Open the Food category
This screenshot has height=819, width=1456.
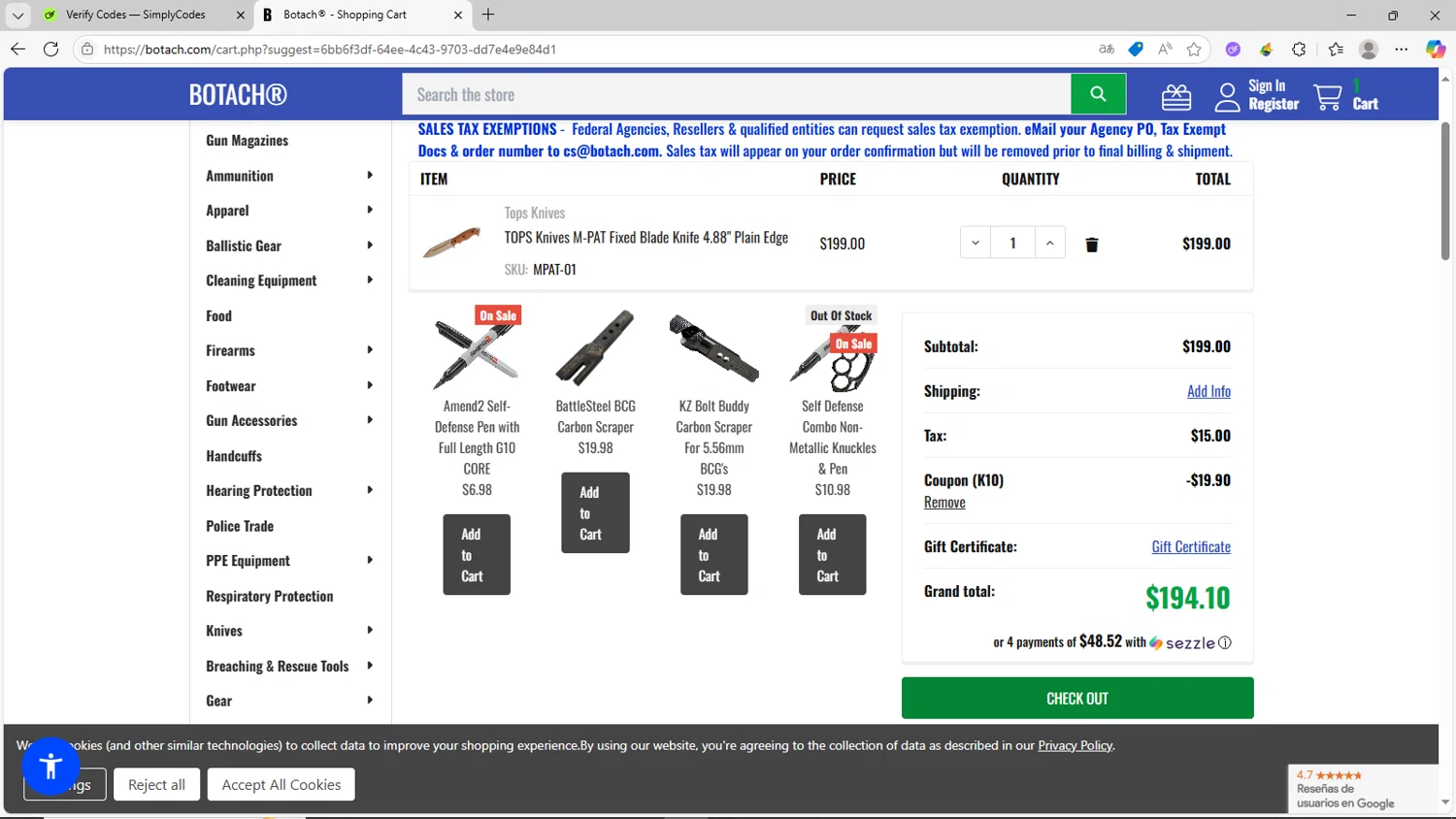[218, 316]
